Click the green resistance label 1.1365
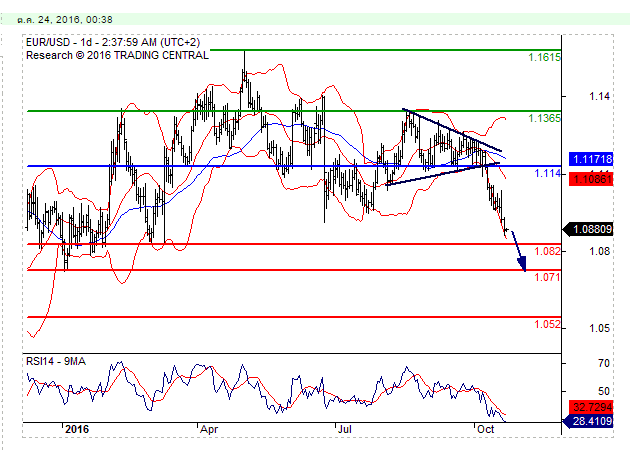 coord(544,118)
